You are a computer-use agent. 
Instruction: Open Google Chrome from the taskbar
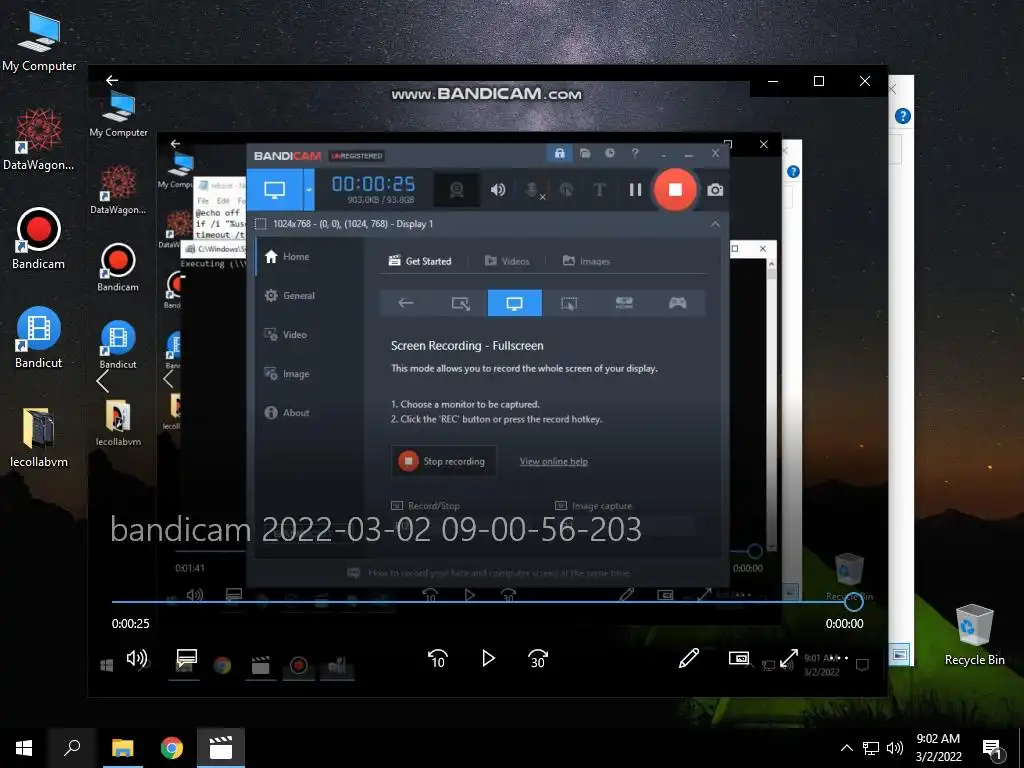pos(172,748)
